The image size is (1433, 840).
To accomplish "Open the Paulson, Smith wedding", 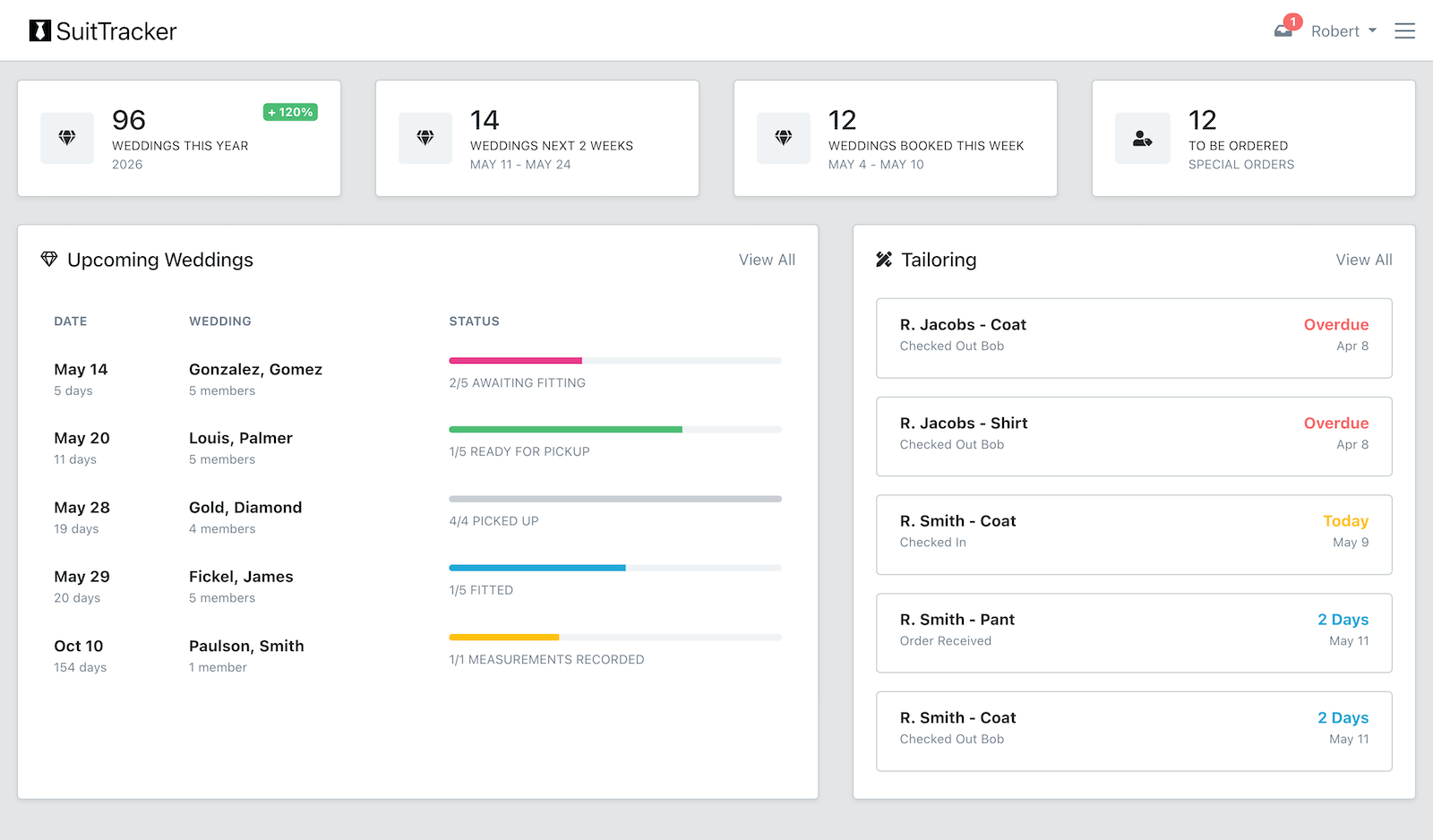I will click(246, 646).
